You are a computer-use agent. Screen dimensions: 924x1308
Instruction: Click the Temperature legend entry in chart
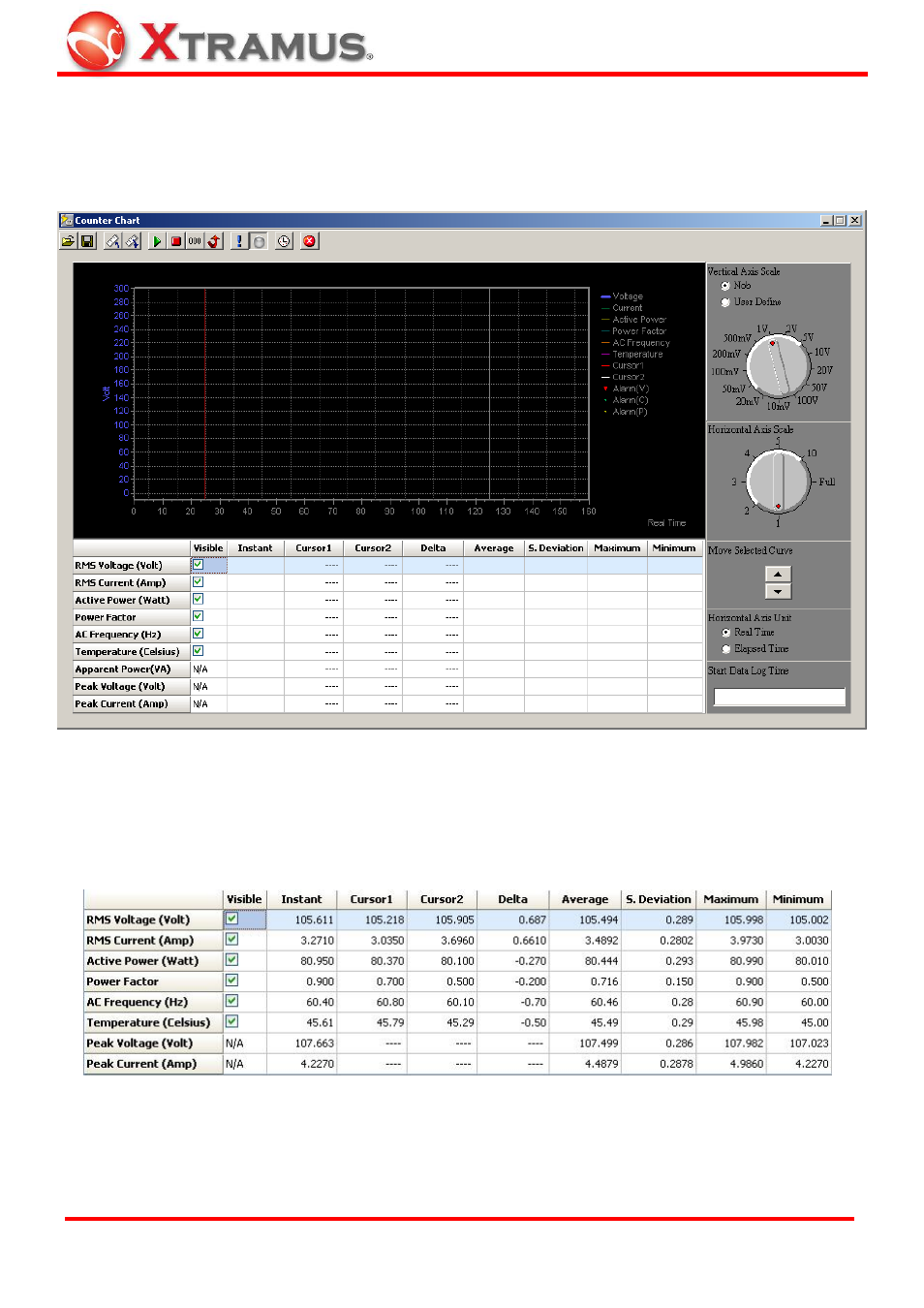(637, 355)
